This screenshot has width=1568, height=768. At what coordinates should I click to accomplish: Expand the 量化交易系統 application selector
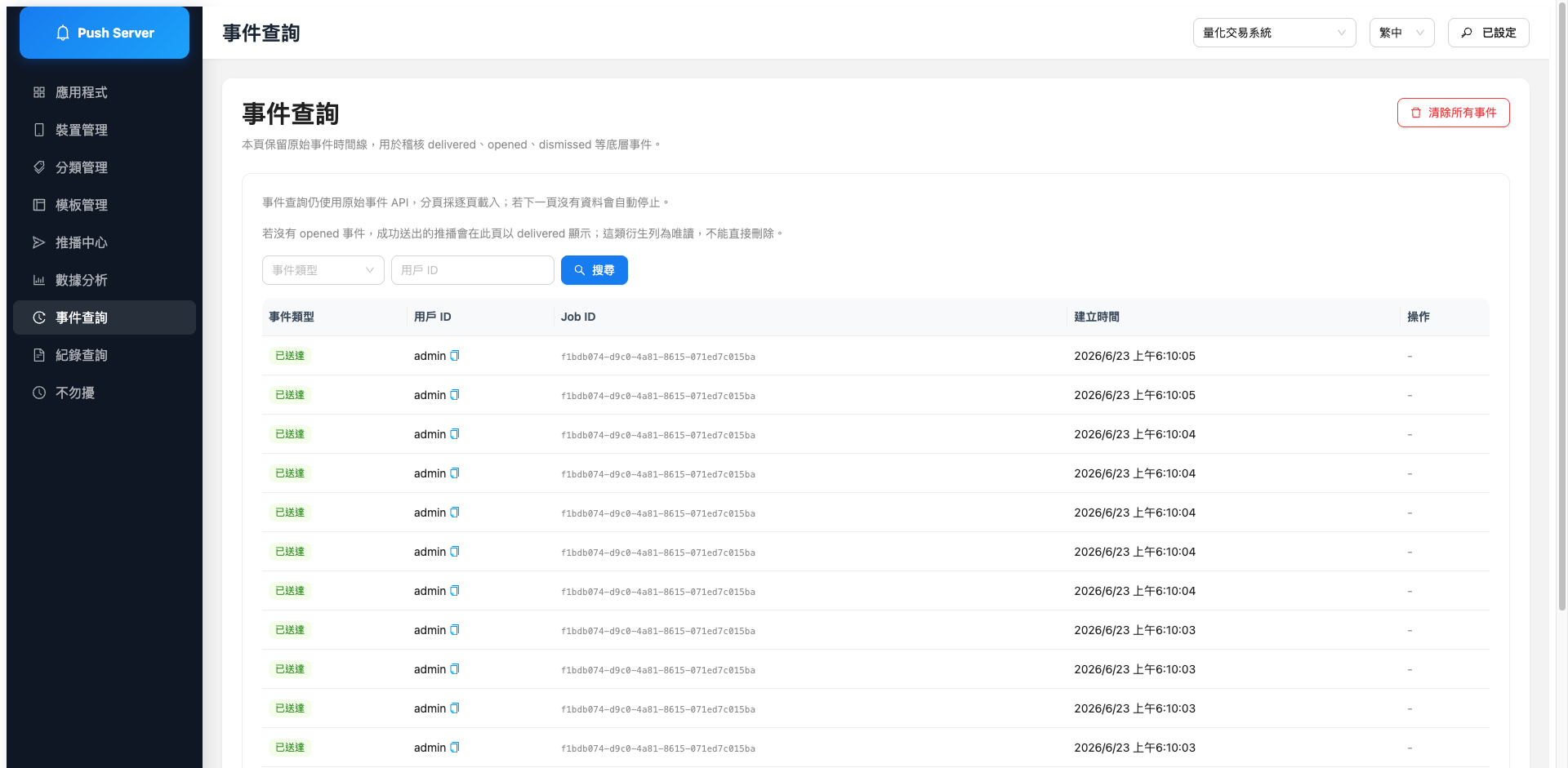point(1274,33)
